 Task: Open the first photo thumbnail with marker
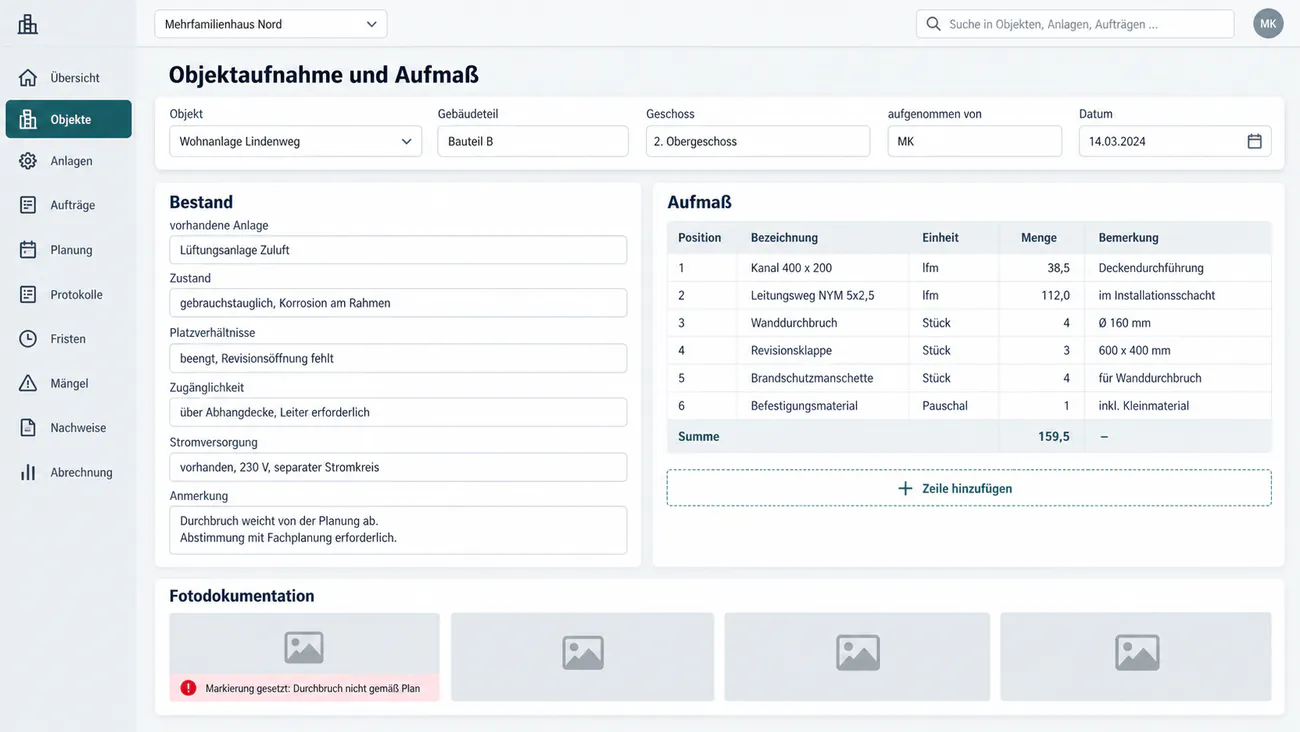[x=304, y=657]
